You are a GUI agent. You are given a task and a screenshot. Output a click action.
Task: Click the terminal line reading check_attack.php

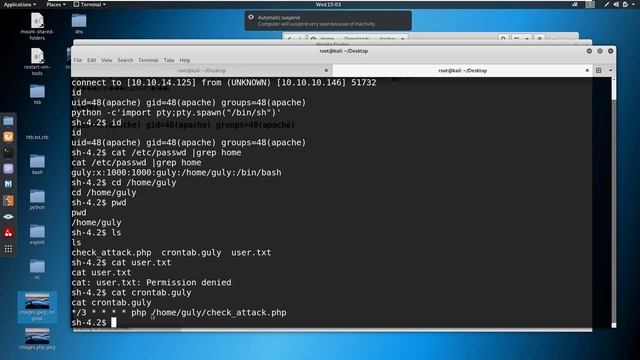[171, 253]
